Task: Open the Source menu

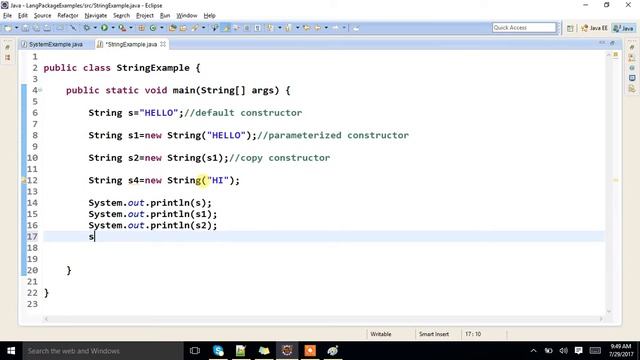Action: coord(42,16)
